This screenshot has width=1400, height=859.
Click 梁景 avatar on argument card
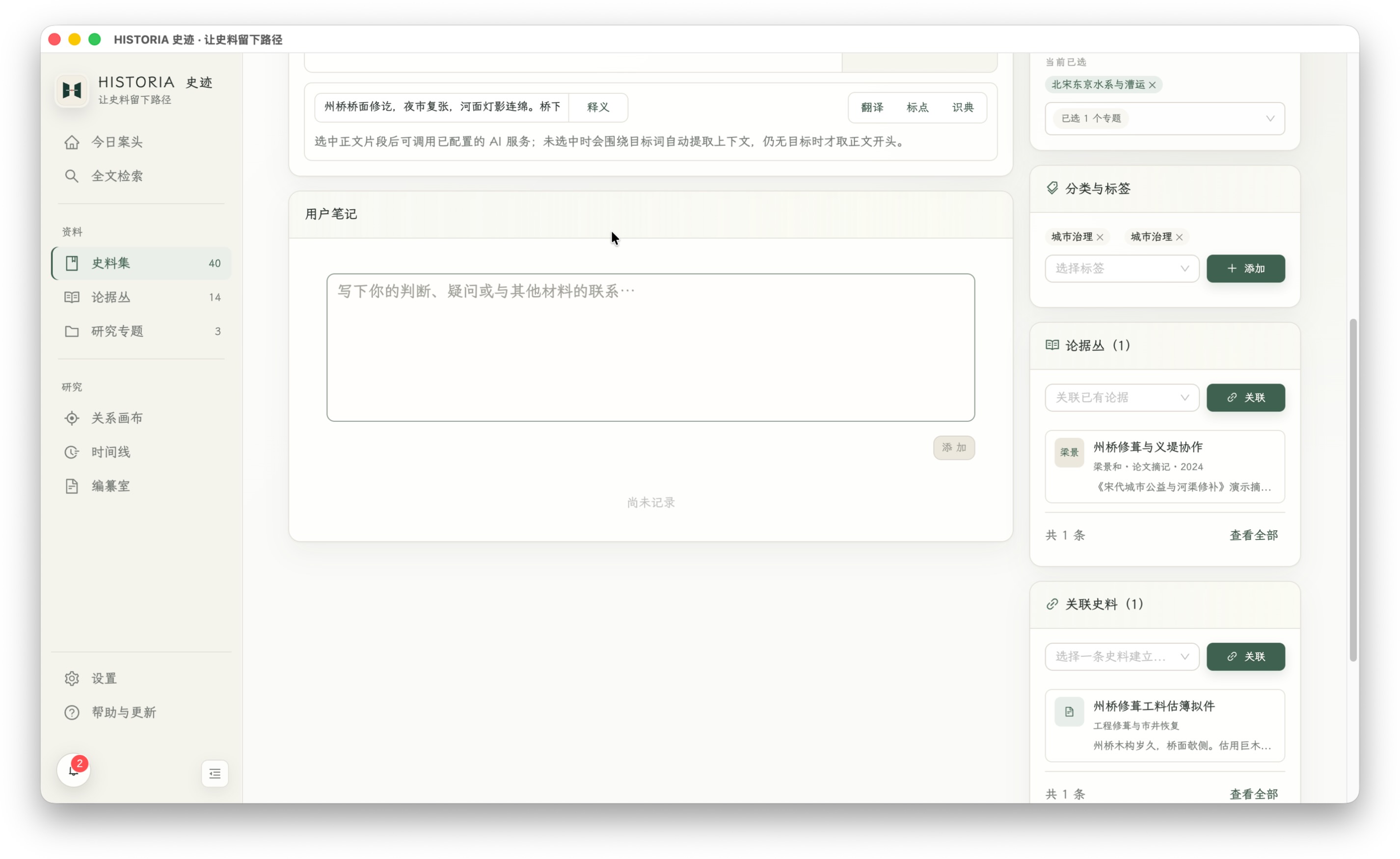[1069, 453]
